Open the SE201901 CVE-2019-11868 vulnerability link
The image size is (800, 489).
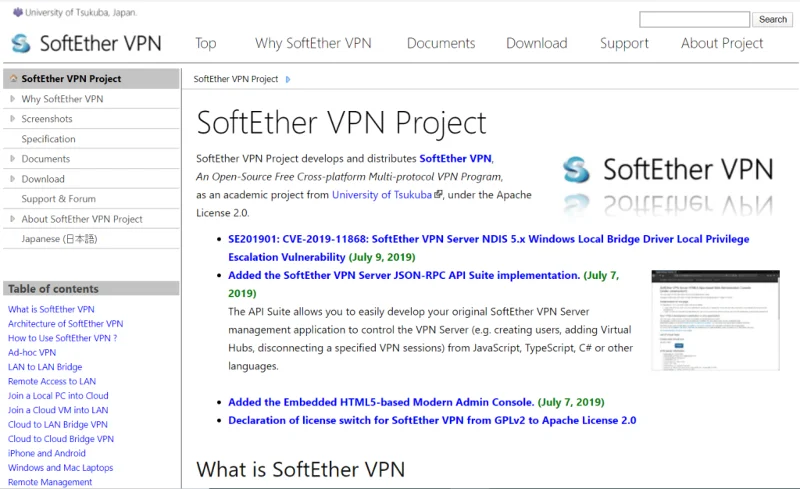(x=488, y=248)
